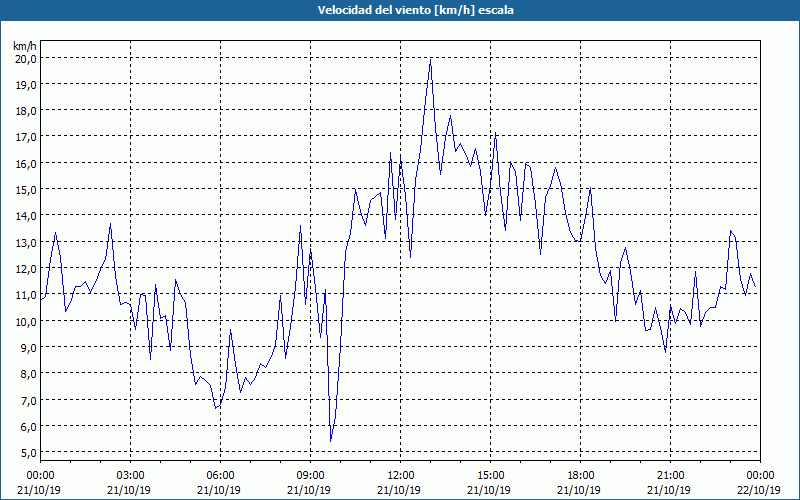Click the "21:00" time label on x-axis

click(x=670, y=476)
